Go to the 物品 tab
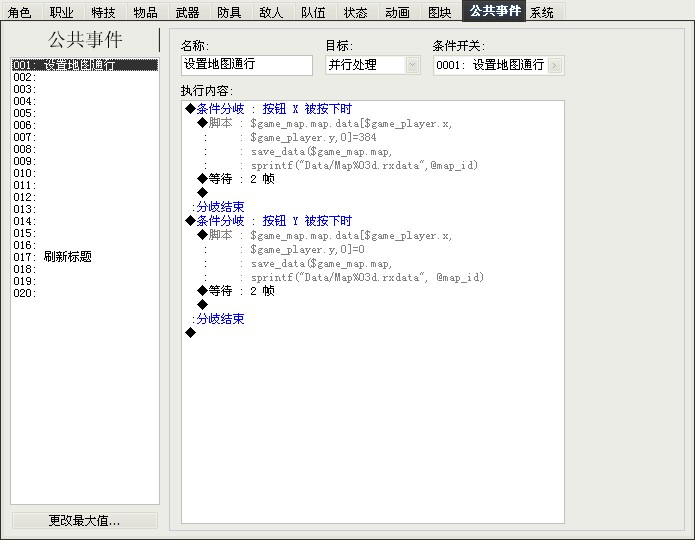 pyautogui.click(x=145, y=12)
